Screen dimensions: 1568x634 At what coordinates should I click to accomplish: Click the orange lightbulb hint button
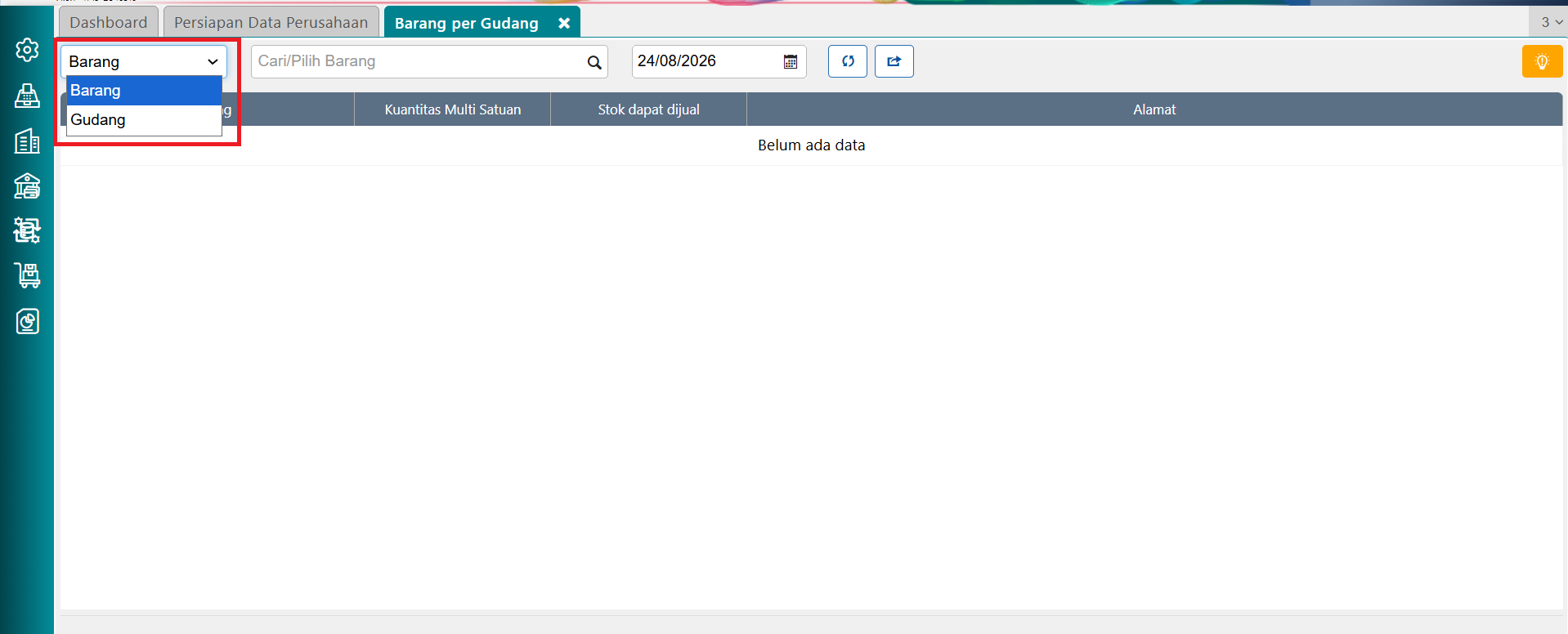tap(1542, 61)
